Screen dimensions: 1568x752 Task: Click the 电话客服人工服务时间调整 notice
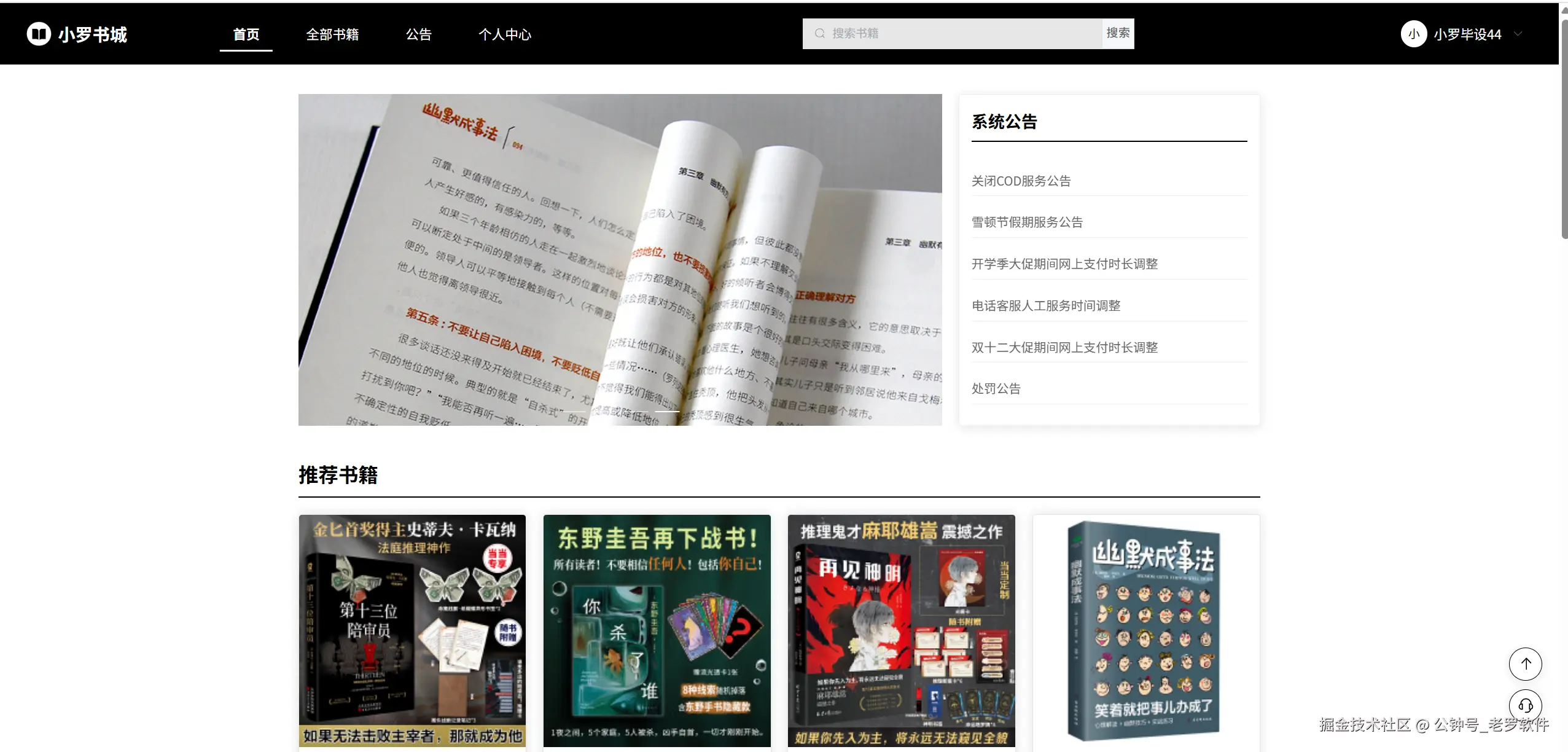pyautogui.click(x=1045, y=306)
